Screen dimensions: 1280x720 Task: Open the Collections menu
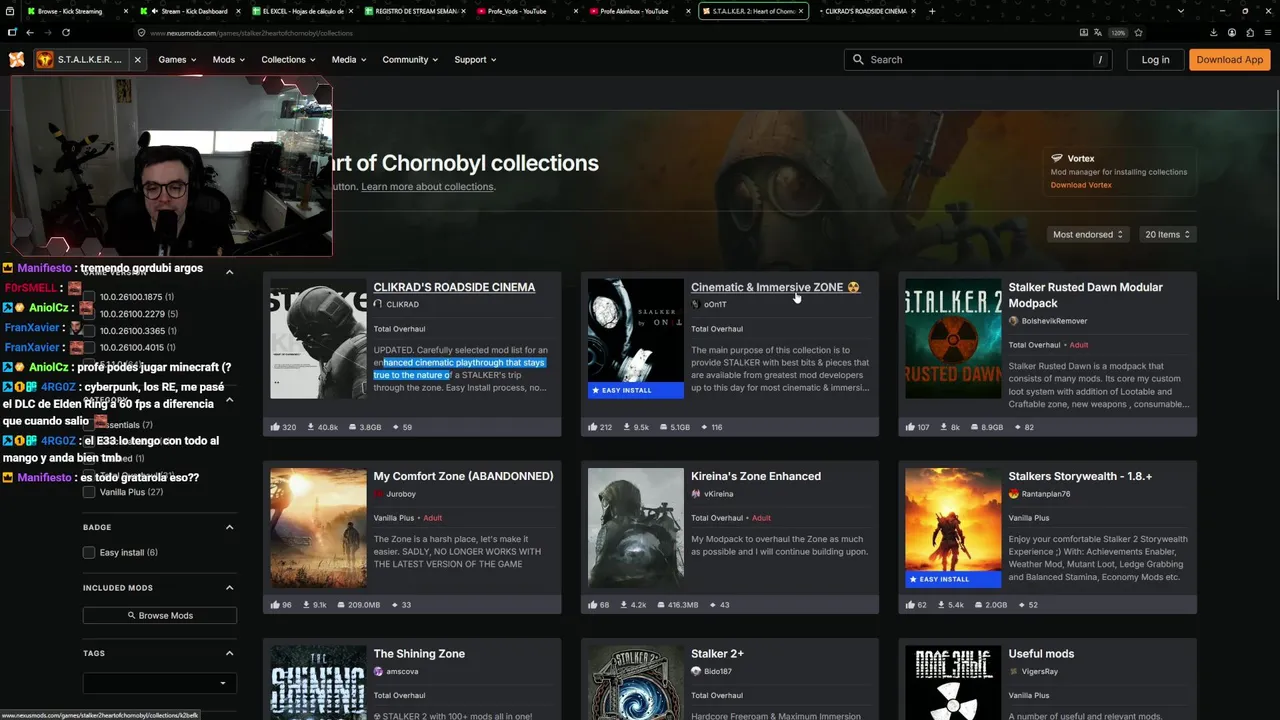(x=288, y=60)
